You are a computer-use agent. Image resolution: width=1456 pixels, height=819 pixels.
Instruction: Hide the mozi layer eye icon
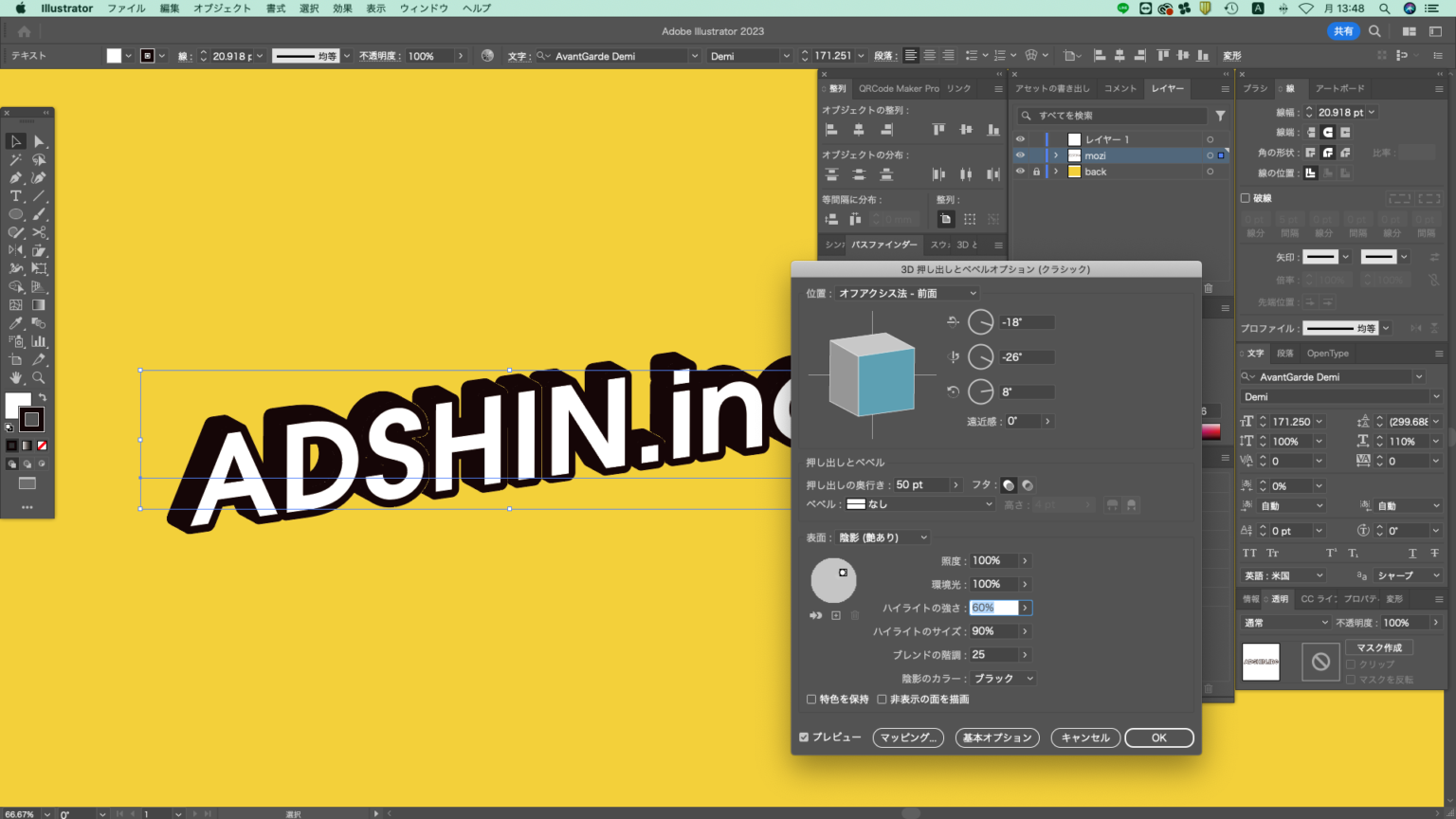pyautogui.click(x=1020, y=155)
